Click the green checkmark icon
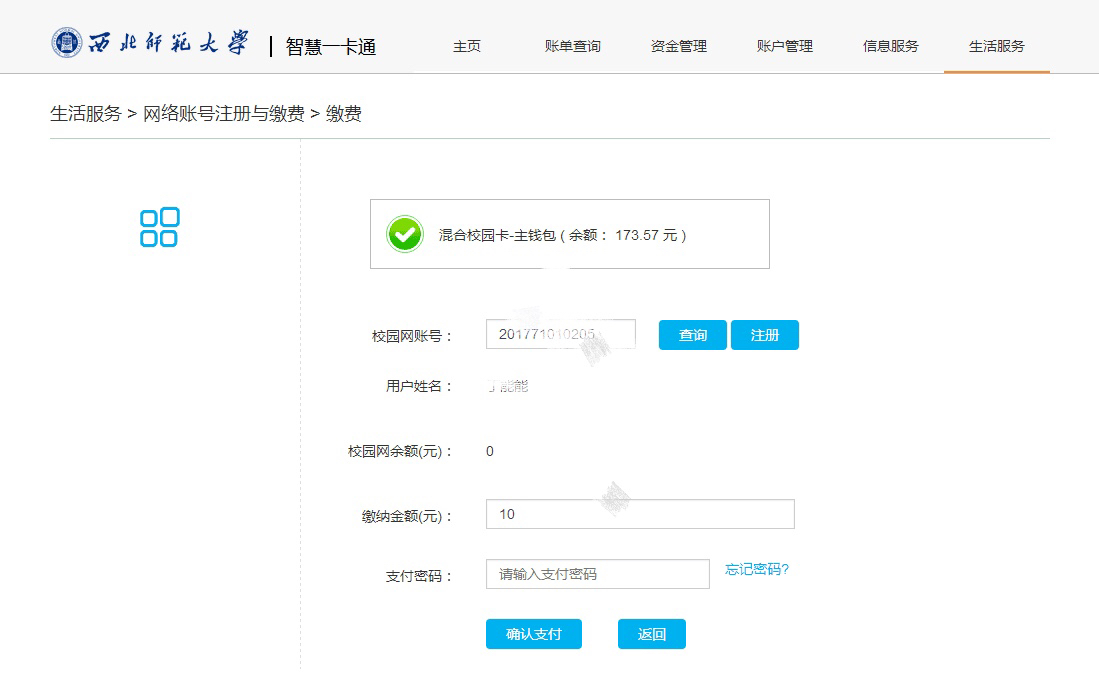 point(405,235)
